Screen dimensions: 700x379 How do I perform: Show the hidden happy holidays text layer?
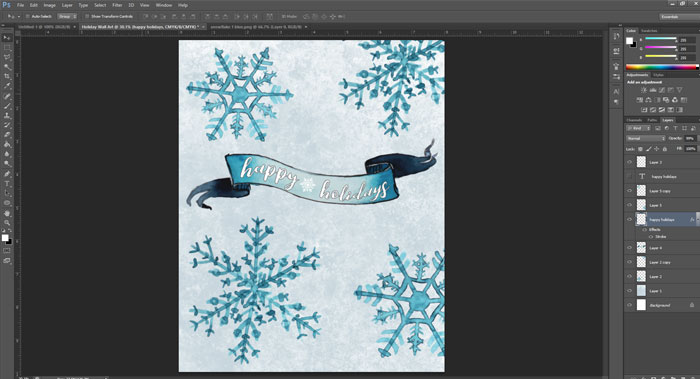(629, 177)
